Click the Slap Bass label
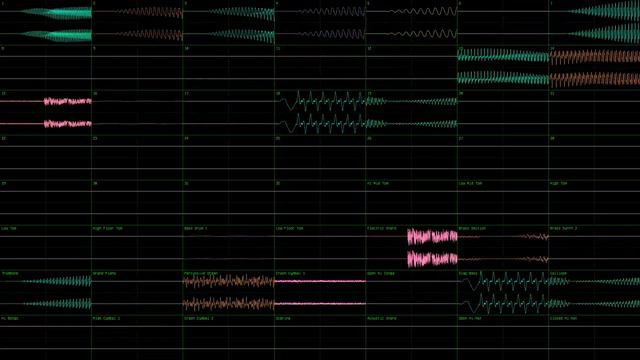This screenshot has height=360, width=640. (468, 273)
